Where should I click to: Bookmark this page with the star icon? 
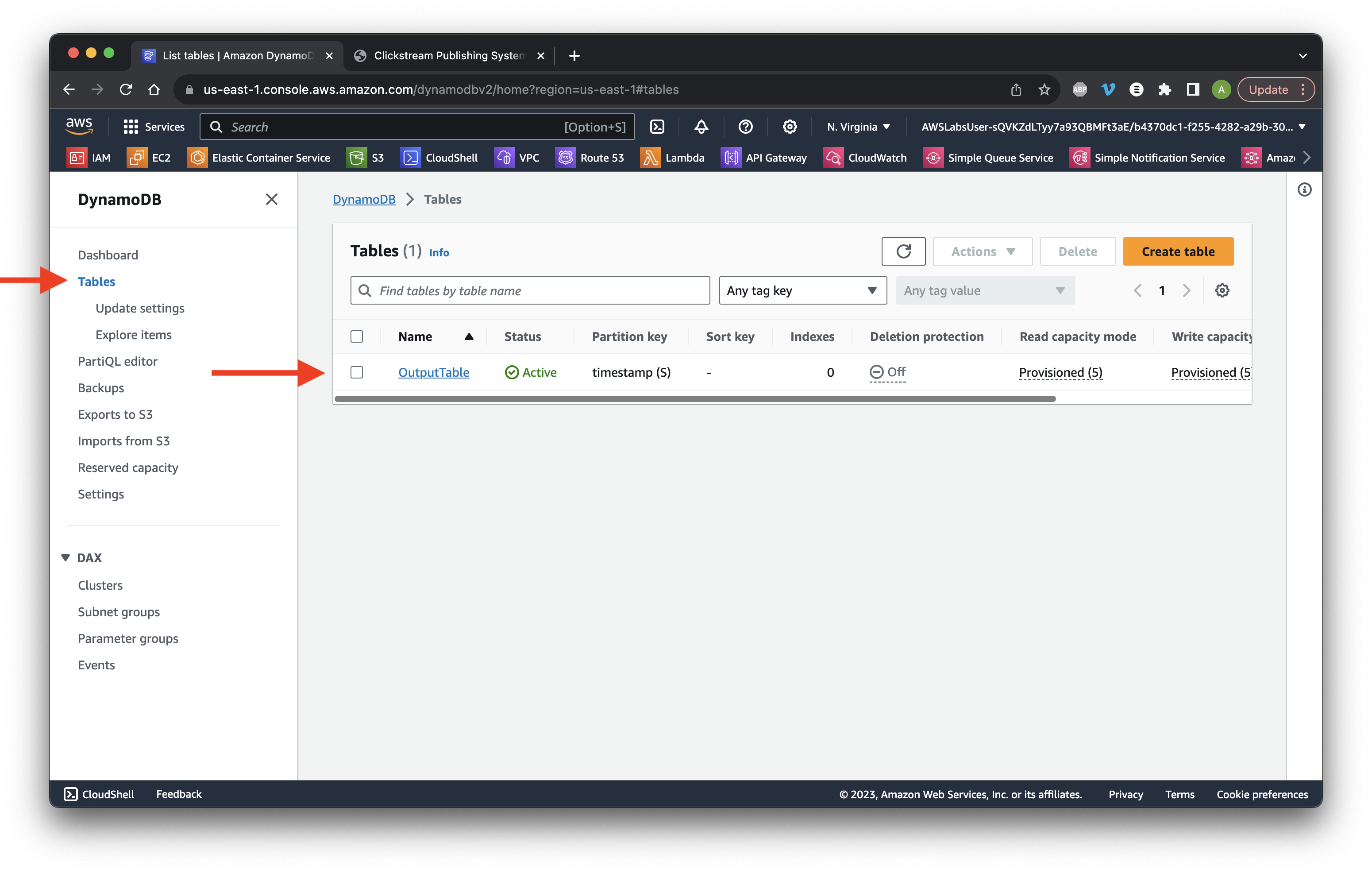pyautogui.click(x=1044, y=89)
